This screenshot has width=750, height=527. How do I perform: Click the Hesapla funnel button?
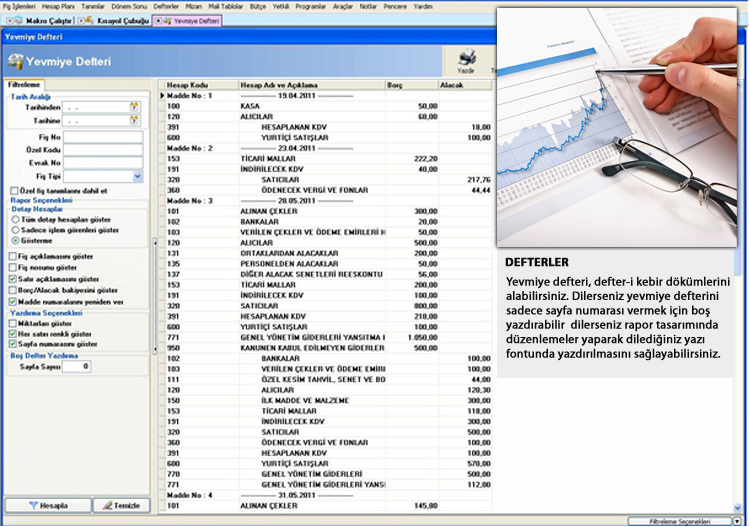coord(47,506)
